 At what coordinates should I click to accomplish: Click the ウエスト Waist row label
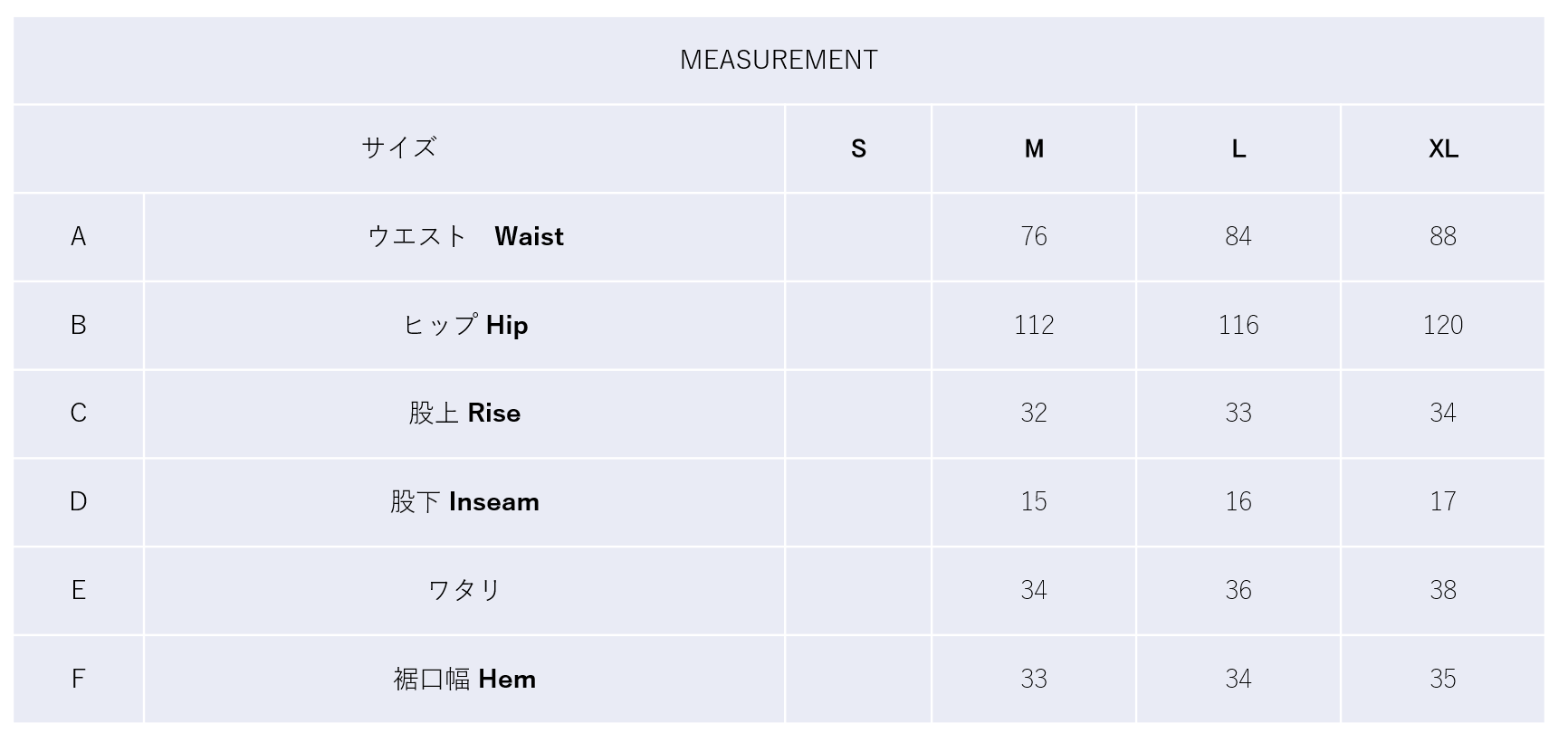click(x=465, y=236)
